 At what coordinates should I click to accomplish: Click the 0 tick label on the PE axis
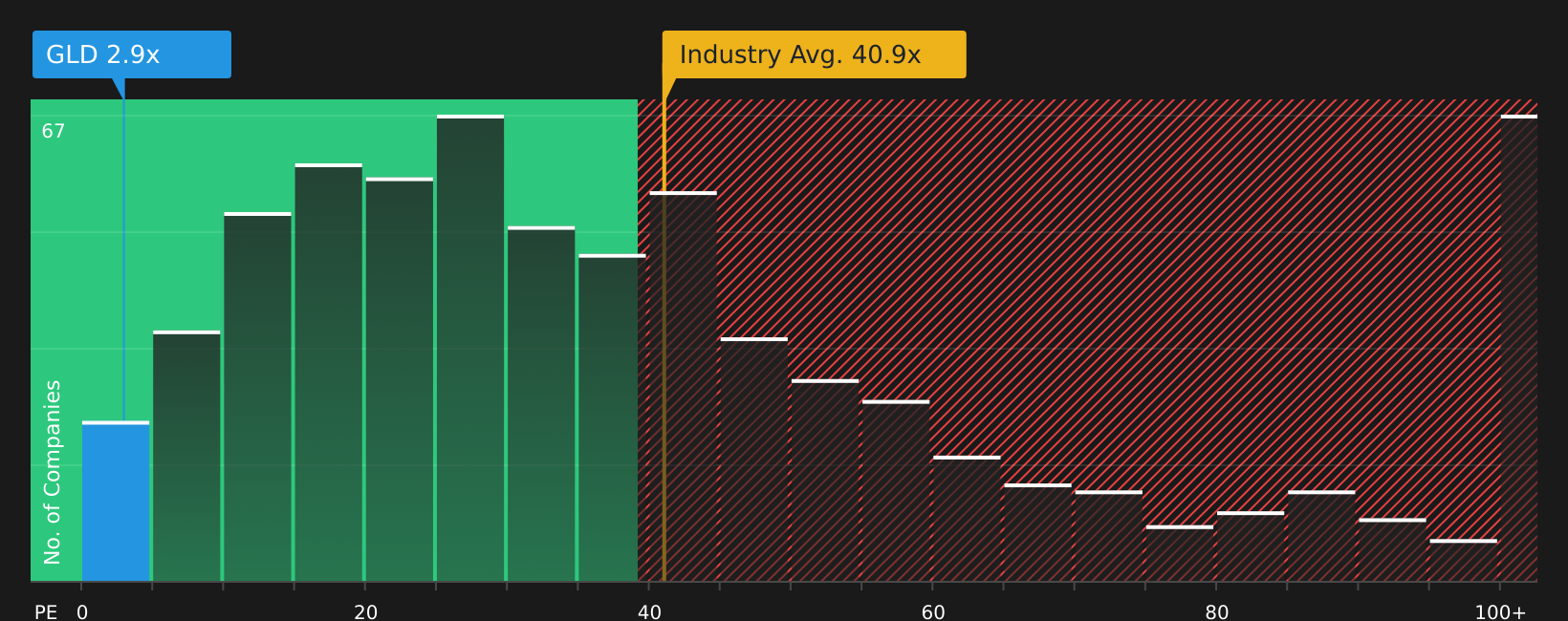[x=82, y=612]
